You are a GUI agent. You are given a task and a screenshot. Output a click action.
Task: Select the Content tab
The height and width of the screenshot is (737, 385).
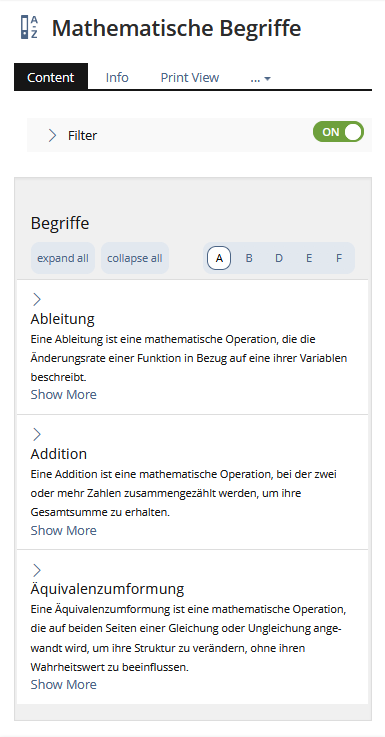coord(51,77)
